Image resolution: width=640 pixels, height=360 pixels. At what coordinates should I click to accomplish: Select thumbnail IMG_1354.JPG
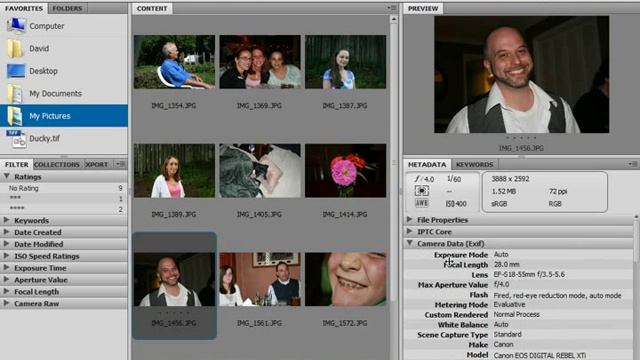174,62
